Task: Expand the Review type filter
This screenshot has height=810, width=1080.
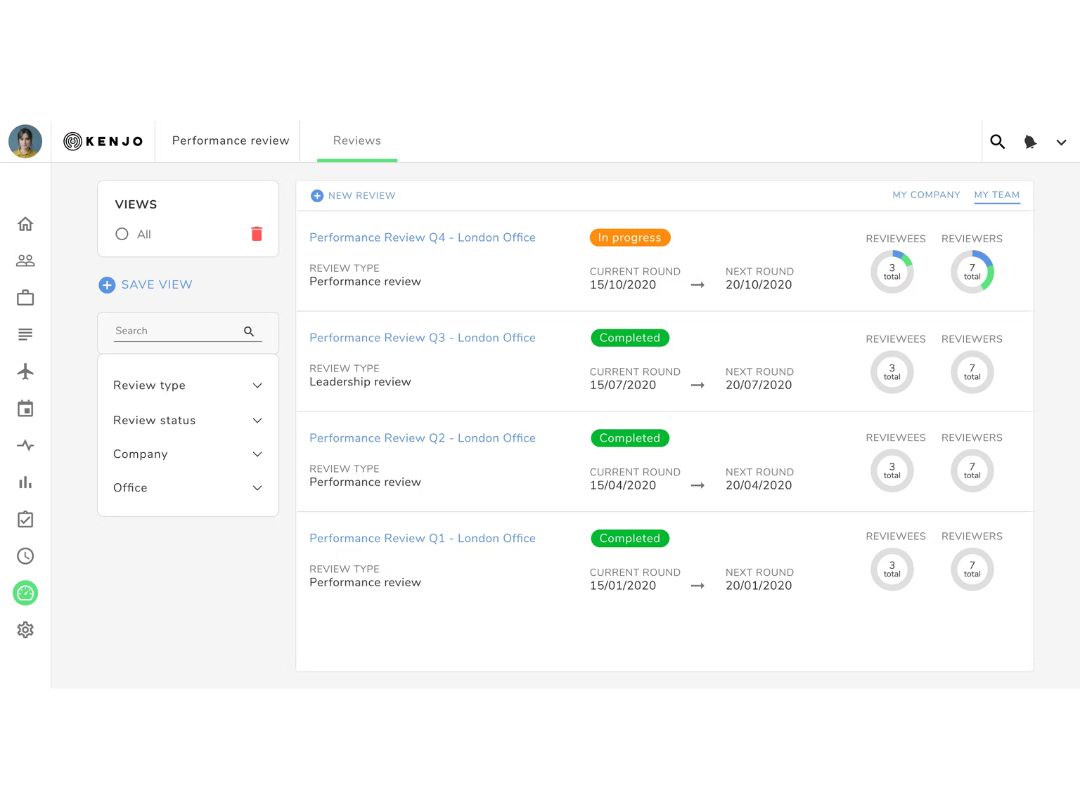Action: pos(188,386)
